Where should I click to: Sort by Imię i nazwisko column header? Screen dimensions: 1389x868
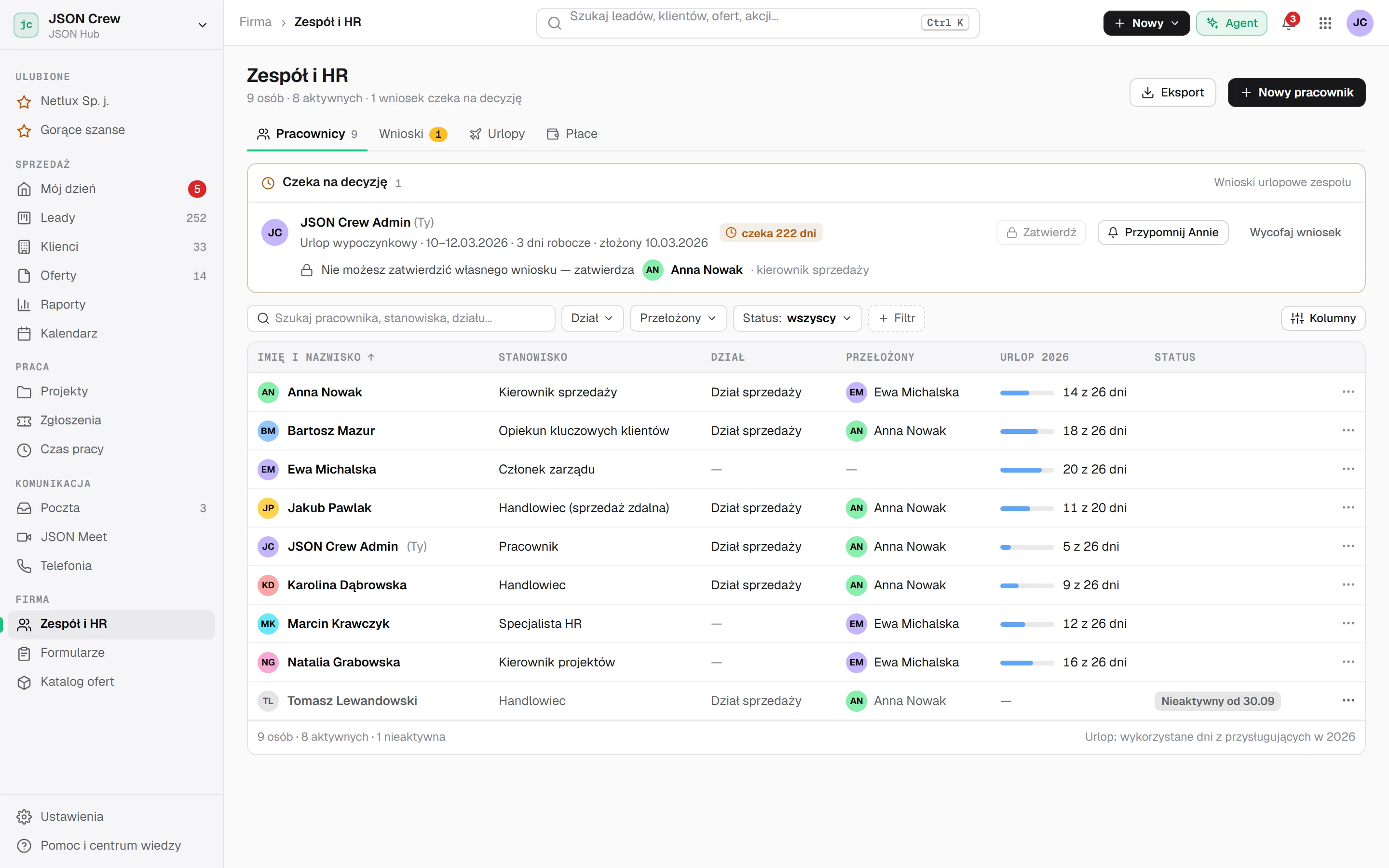click(x=316, y=357)
